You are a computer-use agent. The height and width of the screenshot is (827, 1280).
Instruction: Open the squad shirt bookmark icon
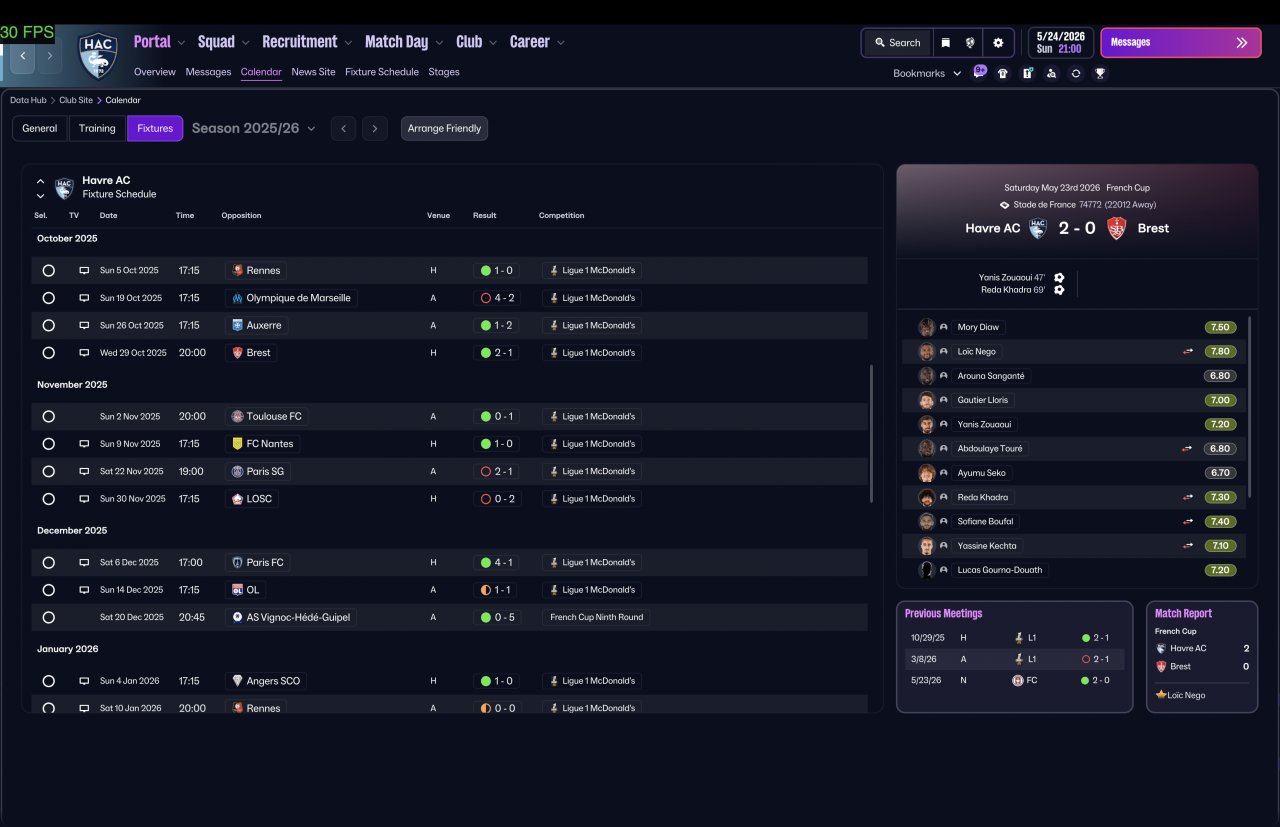[1003, 73]
